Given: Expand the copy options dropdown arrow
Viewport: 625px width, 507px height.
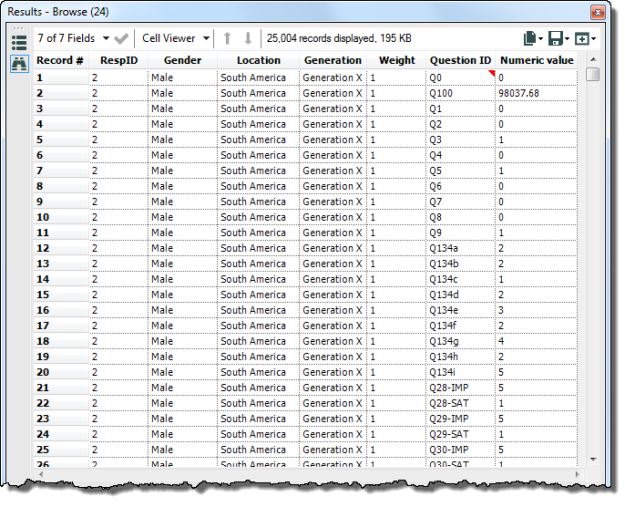Looking at the screenshot, I should [540, 39].
